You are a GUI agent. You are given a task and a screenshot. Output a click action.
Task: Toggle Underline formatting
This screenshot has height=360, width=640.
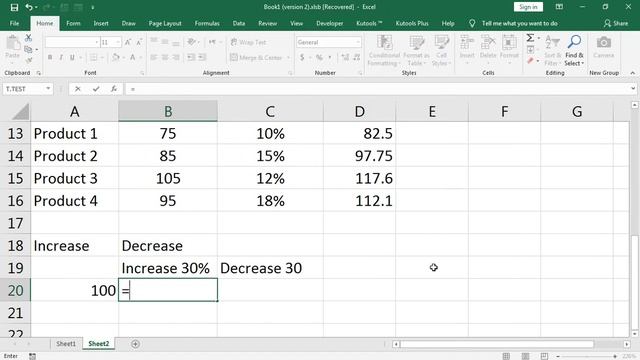pos(72,58)
